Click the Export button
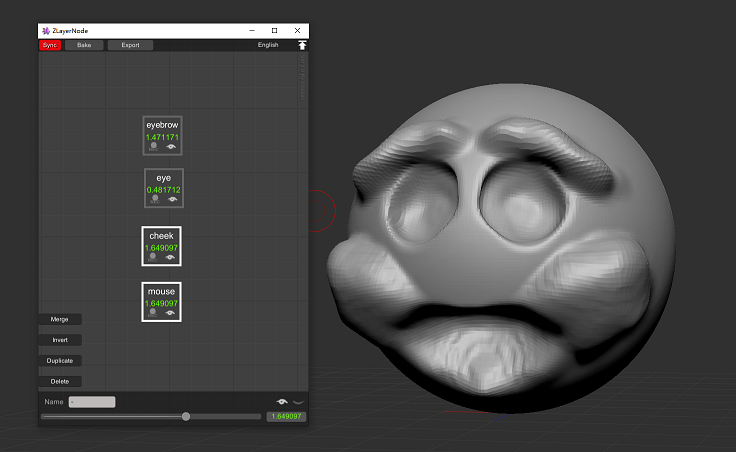This screenshot has height=452, width=736. click(130, 45)
